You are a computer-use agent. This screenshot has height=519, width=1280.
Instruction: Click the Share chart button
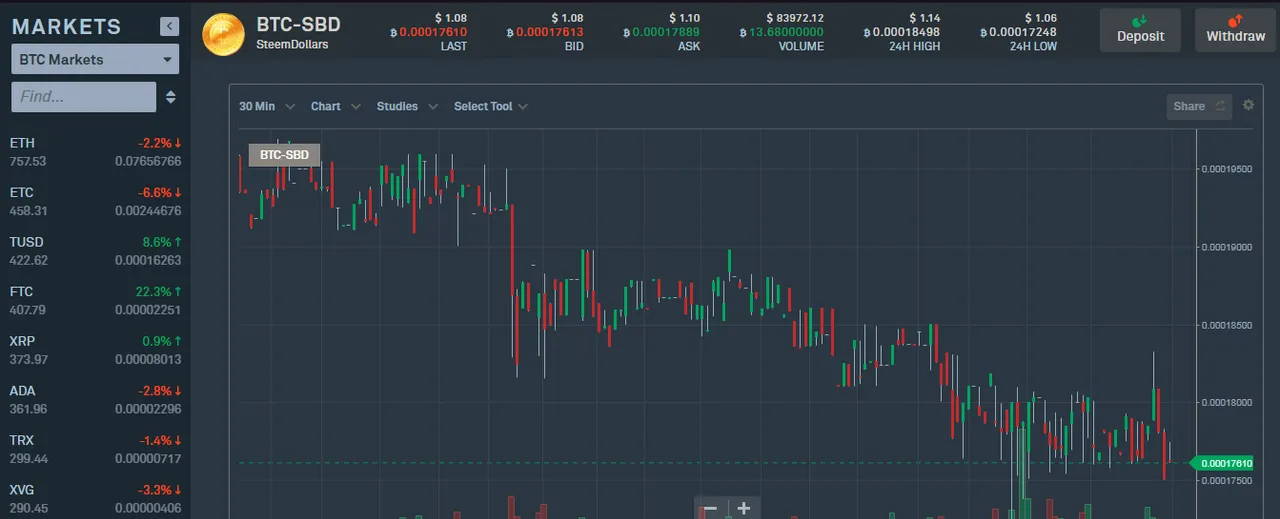(1199, 106)
